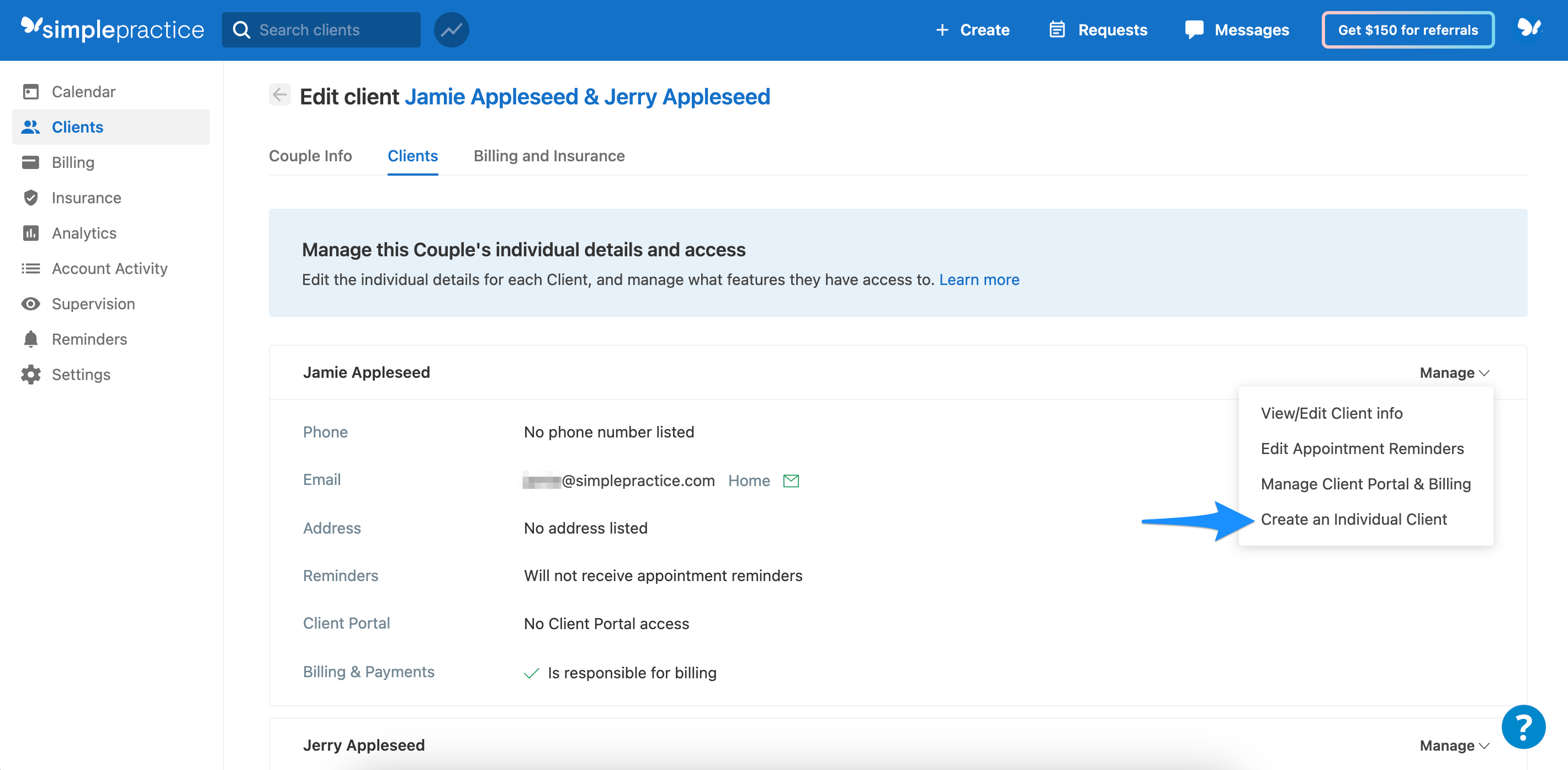Select Create an Individual Client menu option
Screen dimensions: 1568x770
(x=1354, y=519)
